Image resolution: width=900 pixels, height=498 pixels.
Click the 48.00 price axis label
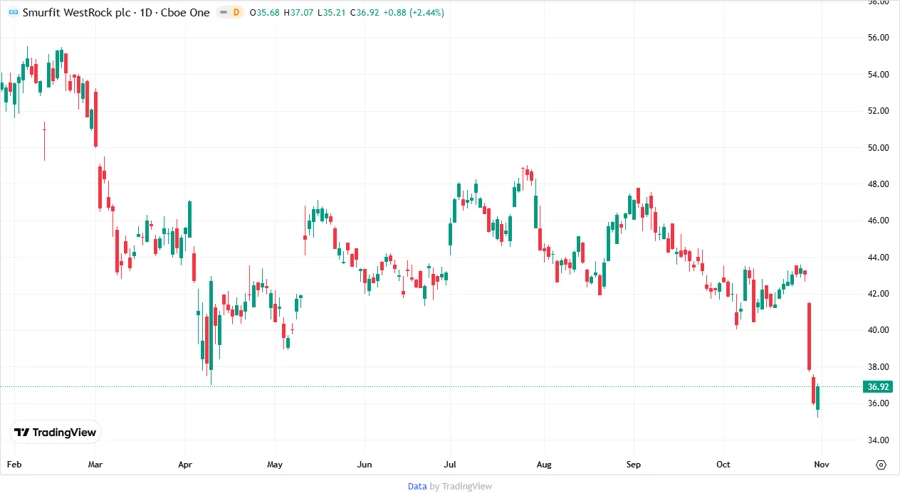[x=878, y=184]
